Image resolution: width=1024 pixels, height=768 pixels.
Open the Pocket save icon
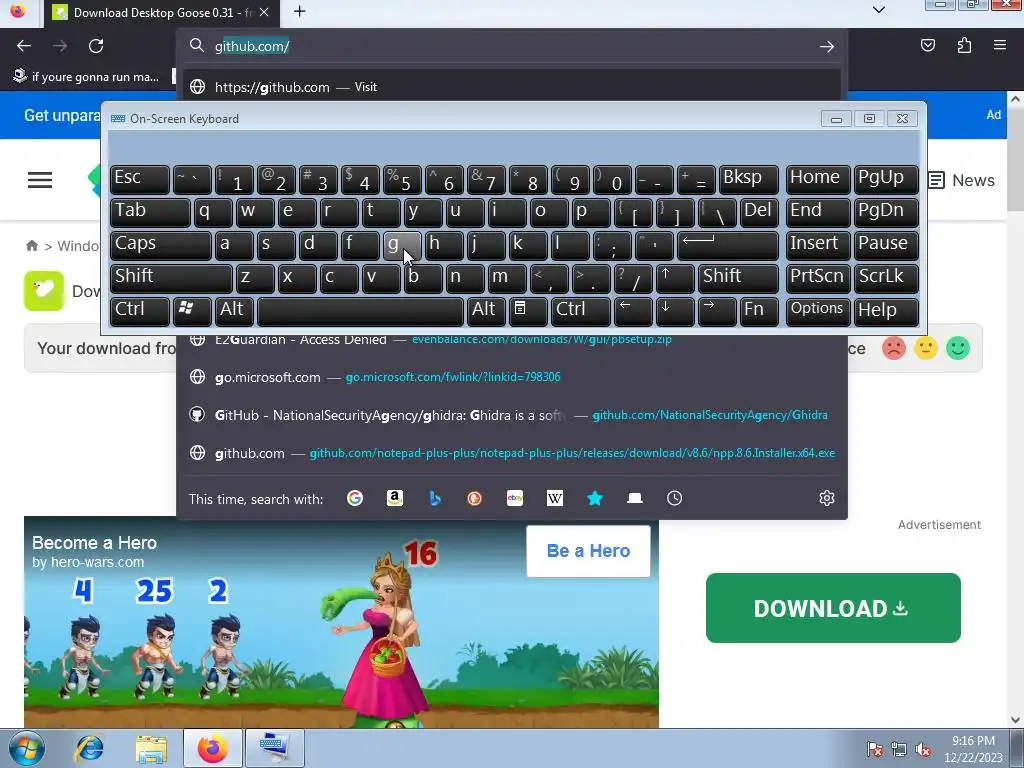coord(927,45)
